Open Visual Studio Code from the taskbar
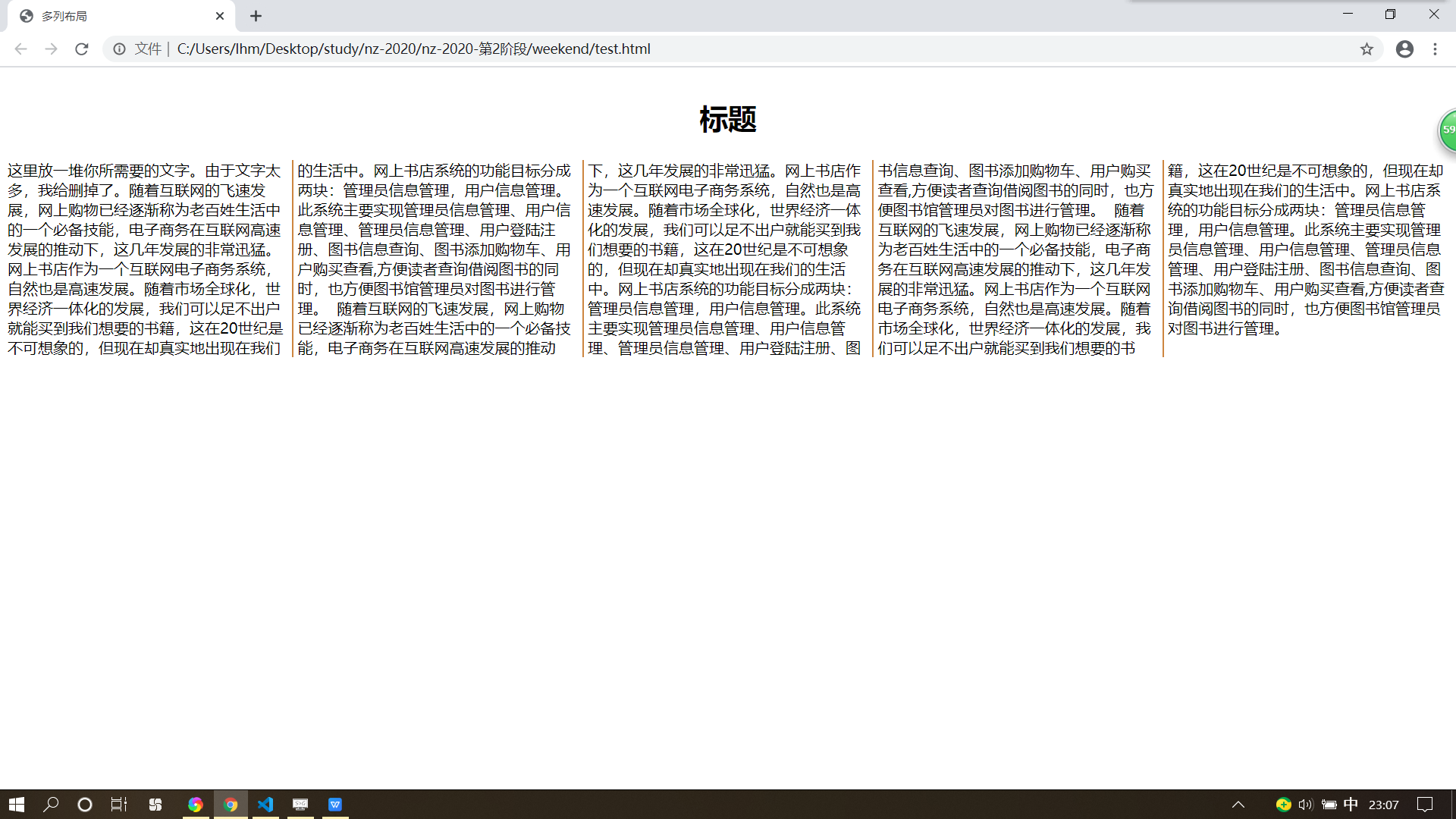This screenshot has width=1456, height=819. pos(265,805)
